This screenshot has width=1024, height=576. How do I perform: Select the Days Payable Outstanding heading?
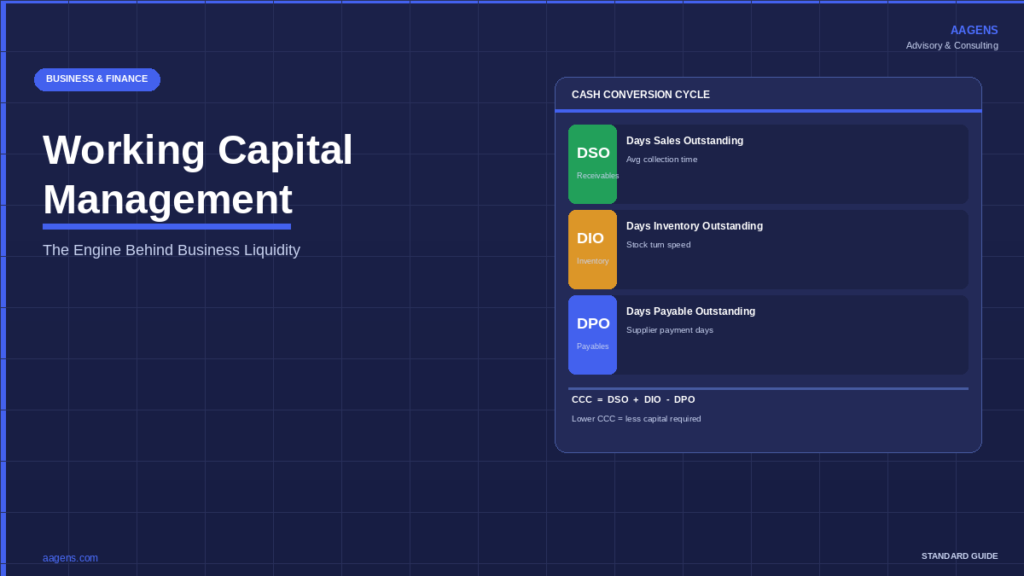point(690,312)
